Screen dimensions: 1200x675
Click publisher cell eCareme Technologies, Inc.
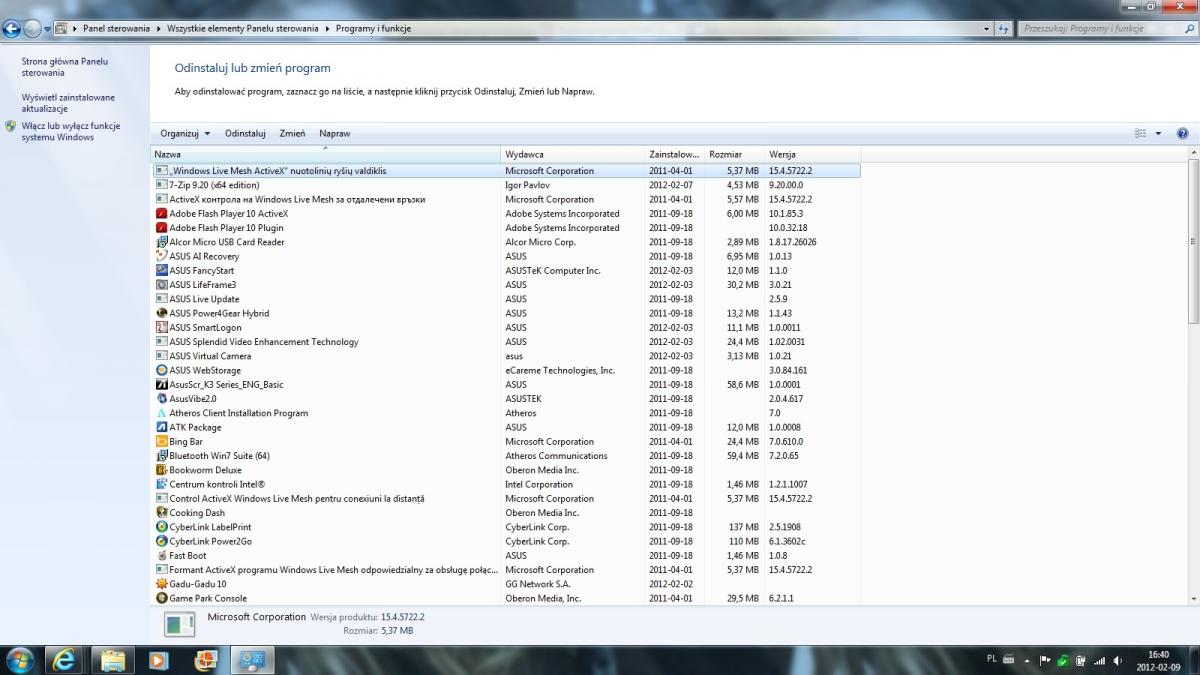560,370
